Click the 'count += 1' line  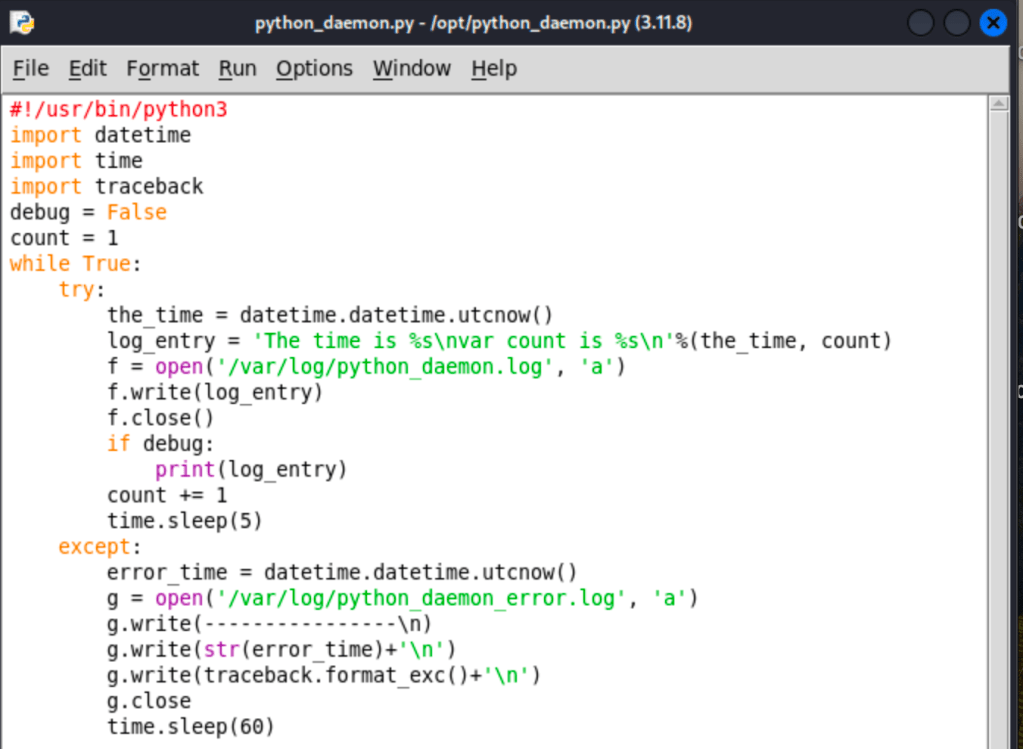tap(167, 495)
